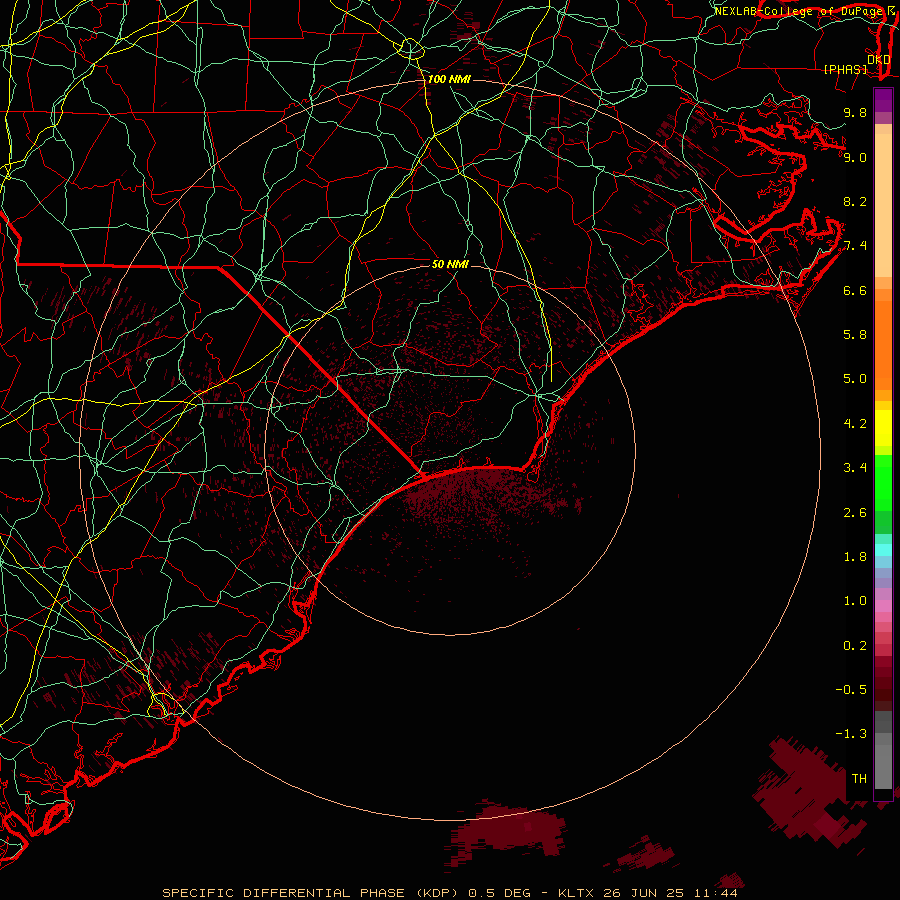Click the 9.0 scale value
This screenshot has height=900, width=900.
pyautogui.click(x=855, y=157)
